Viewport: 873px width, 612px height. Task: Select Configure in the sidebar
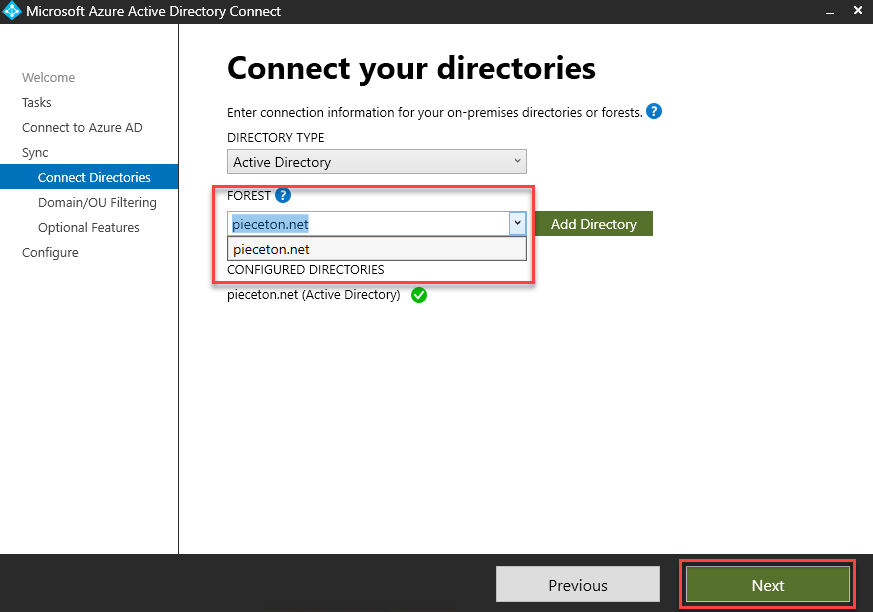click(x=50, y=252)
